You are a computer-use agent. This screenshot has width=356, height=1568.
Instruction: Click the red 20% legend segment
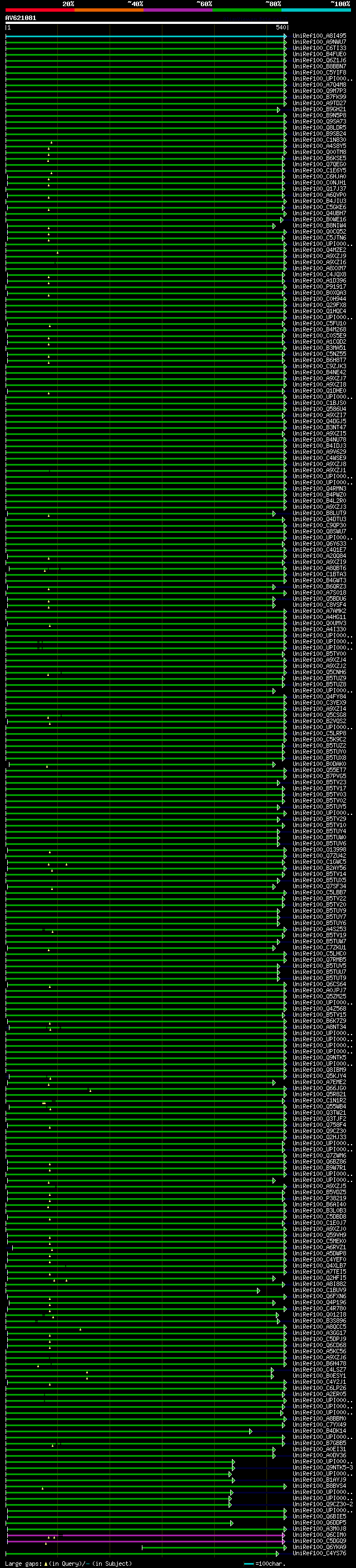(x=39, y=10)
